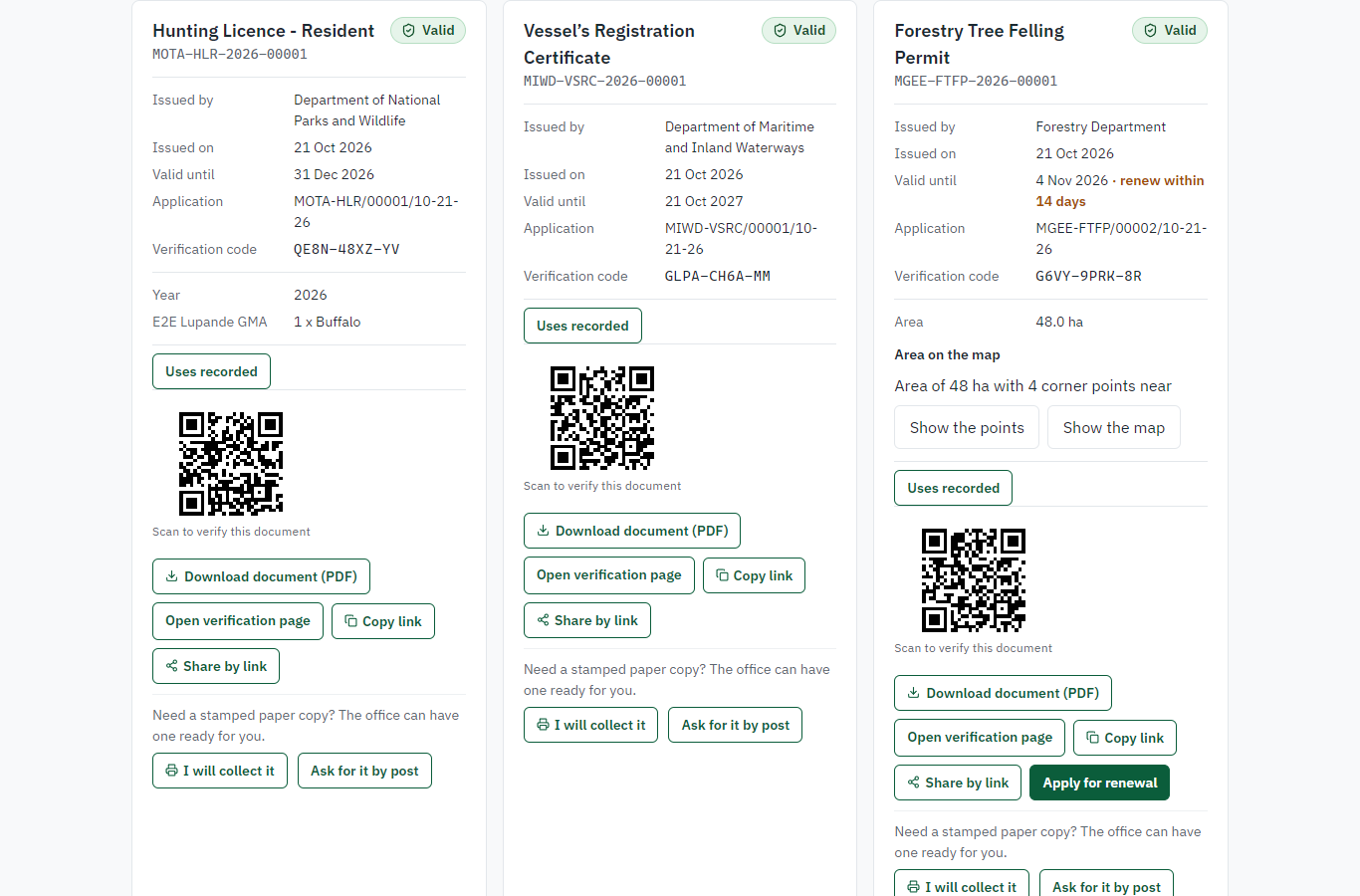Screen dimensions: 1360x896
Task: Download the Hunting Licence PDF document
Action: (x=261, y=576)
